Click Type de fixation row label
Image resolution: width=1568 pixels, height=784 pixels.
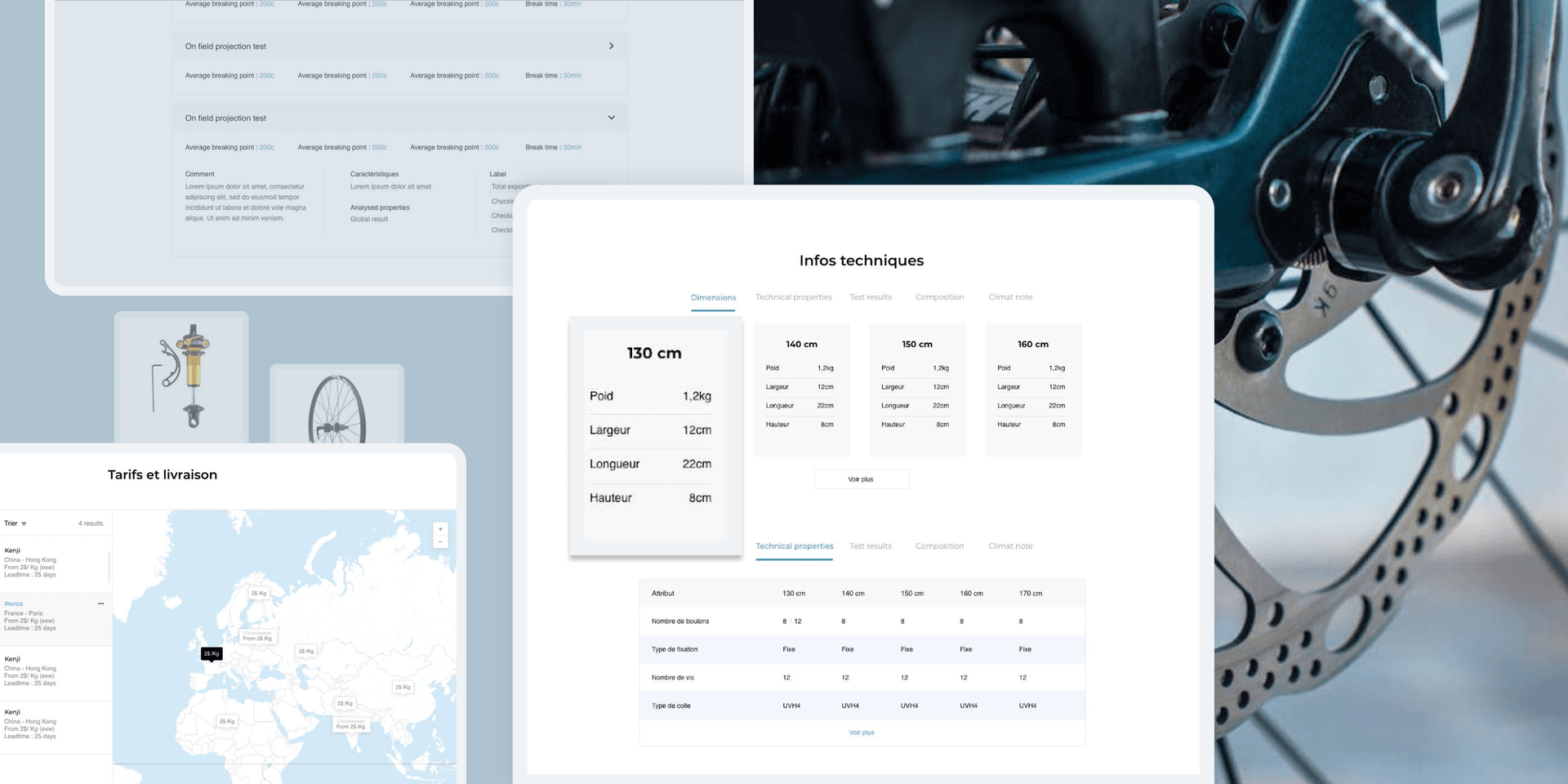675,649
